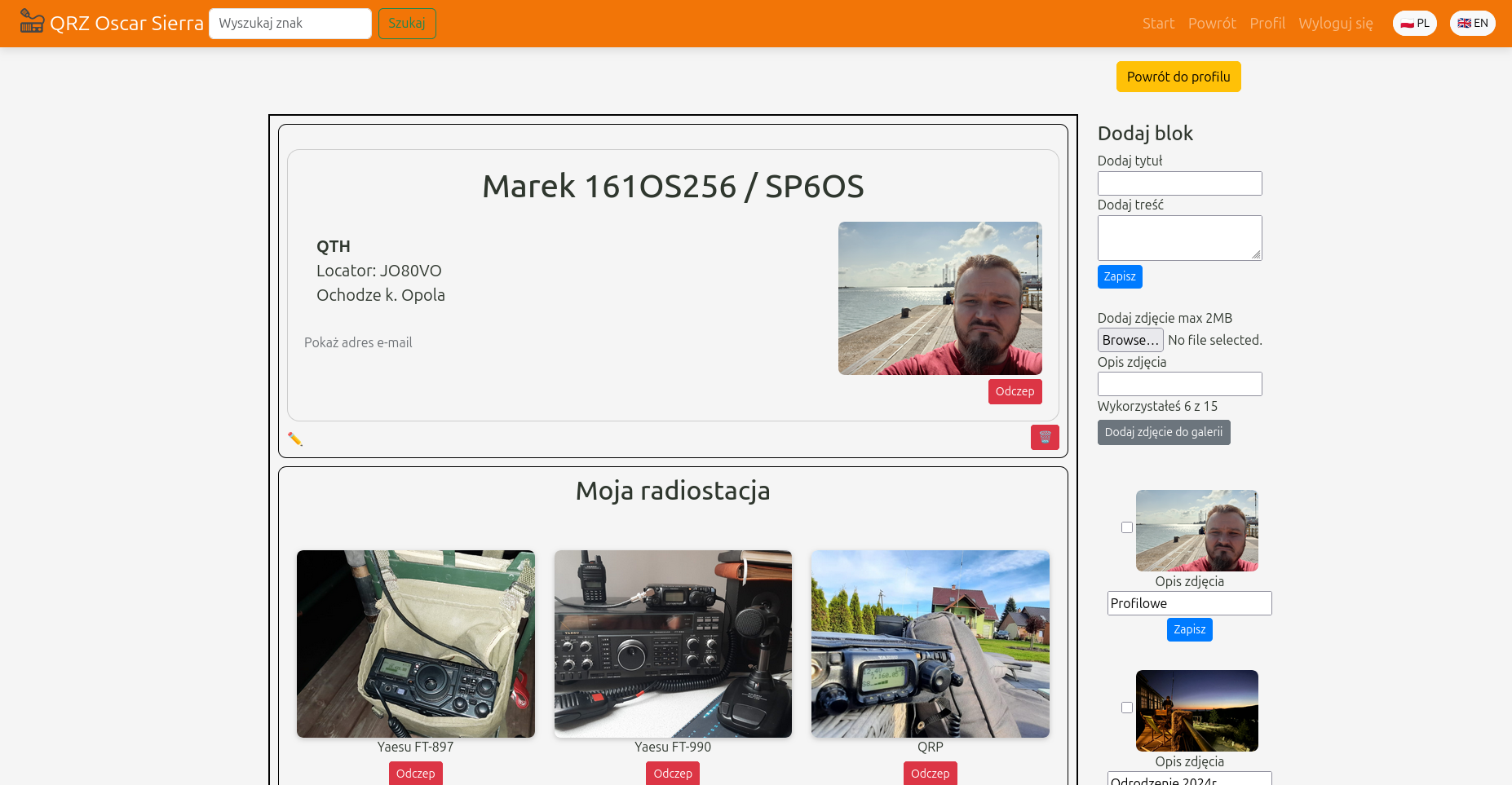Image resolution: width=1512 pixels, height=785 pixels.
Task: Open the Yaesu FT-990 photo thumbnail
Action: [673, 644]
